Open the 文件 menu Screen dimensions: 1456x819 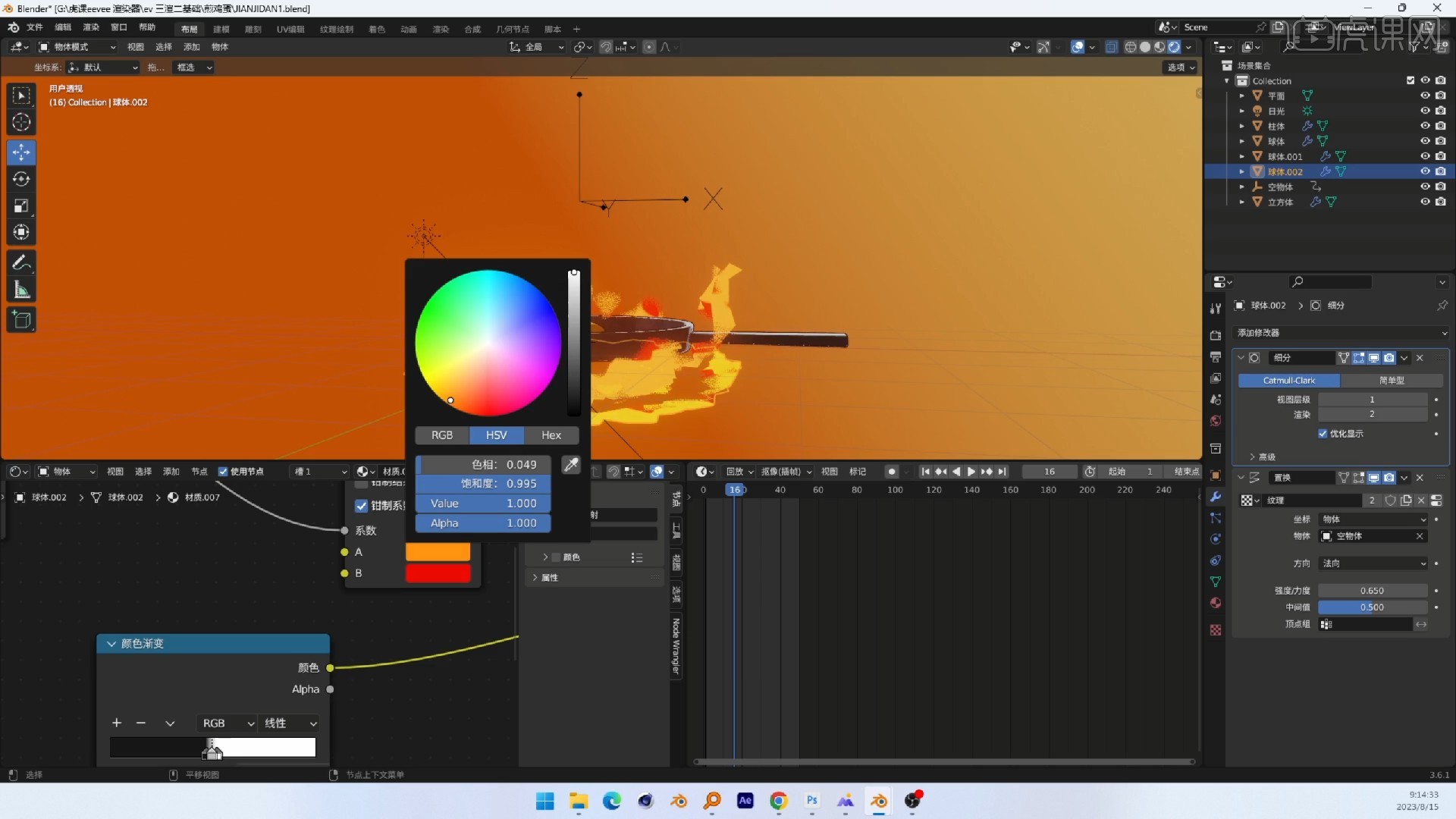click(x=35, y=27)
